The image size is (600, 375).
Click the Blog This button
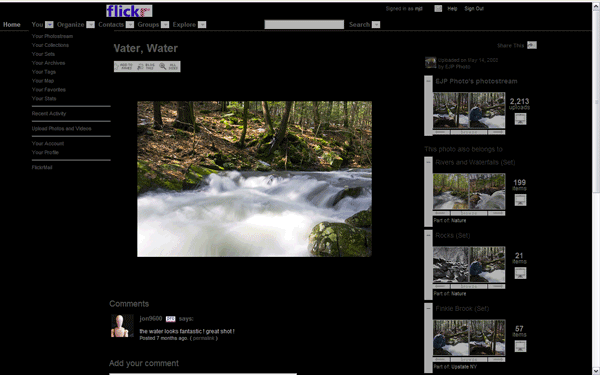tap(146, 66)
